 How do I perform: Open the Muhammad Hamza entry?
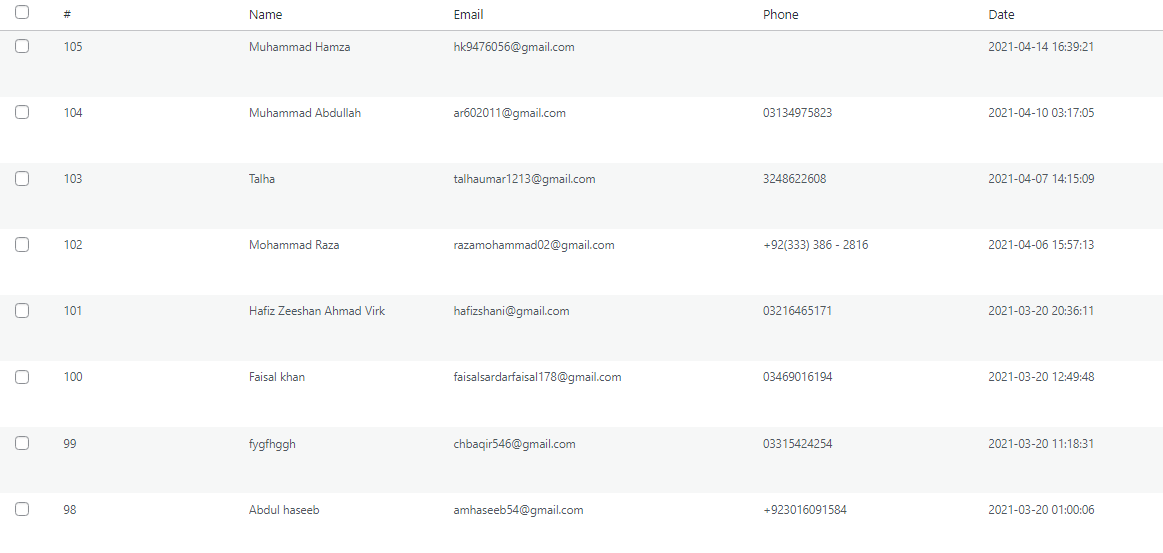(299, 47)
